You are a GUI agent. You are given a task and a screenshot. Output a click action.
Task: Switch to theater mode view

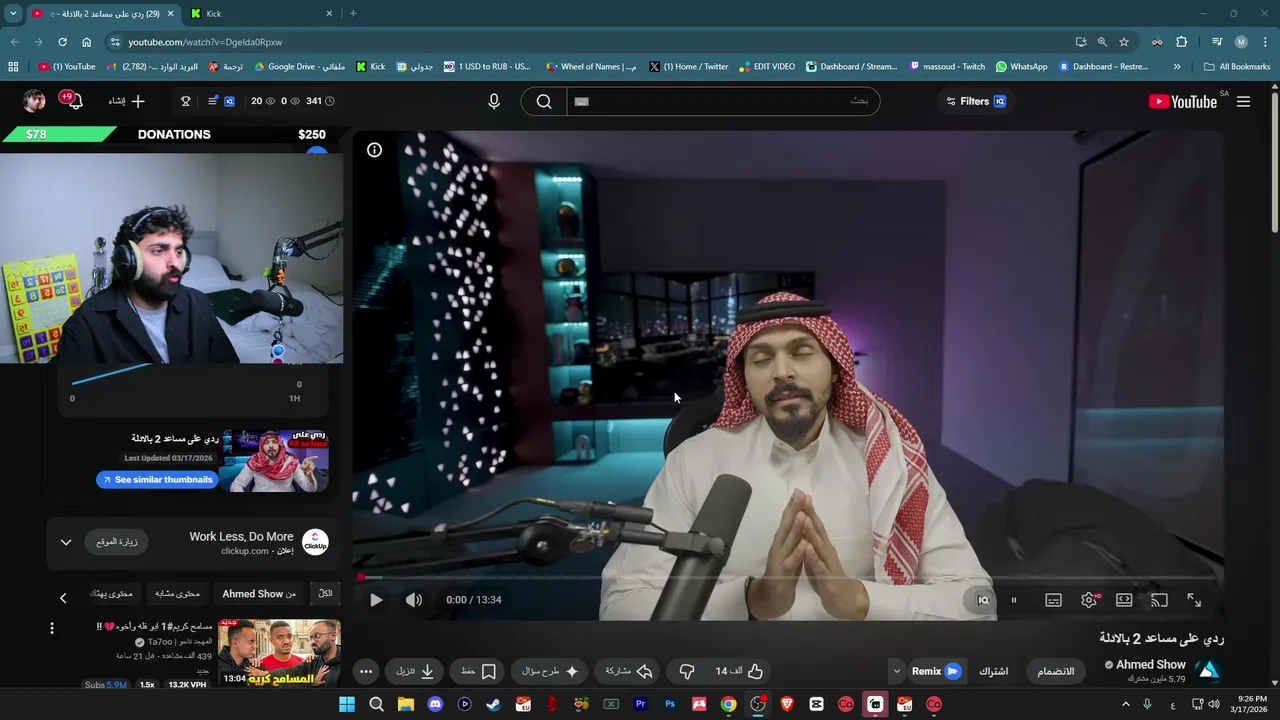(x=1124, y=600)
